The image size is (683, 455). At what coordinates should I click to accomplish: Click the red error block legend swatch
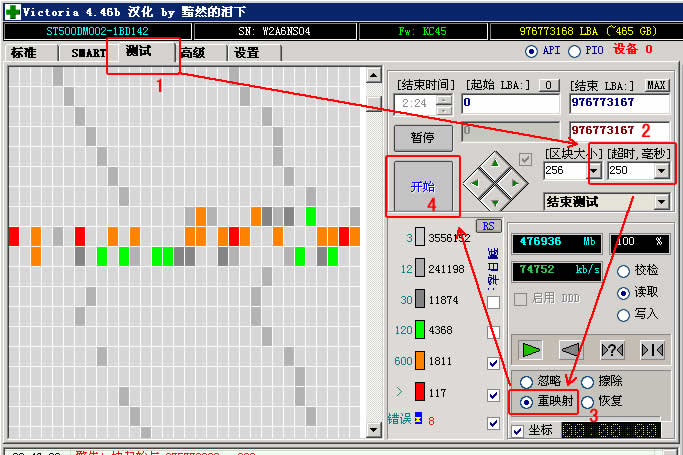[x=420, y=391]
